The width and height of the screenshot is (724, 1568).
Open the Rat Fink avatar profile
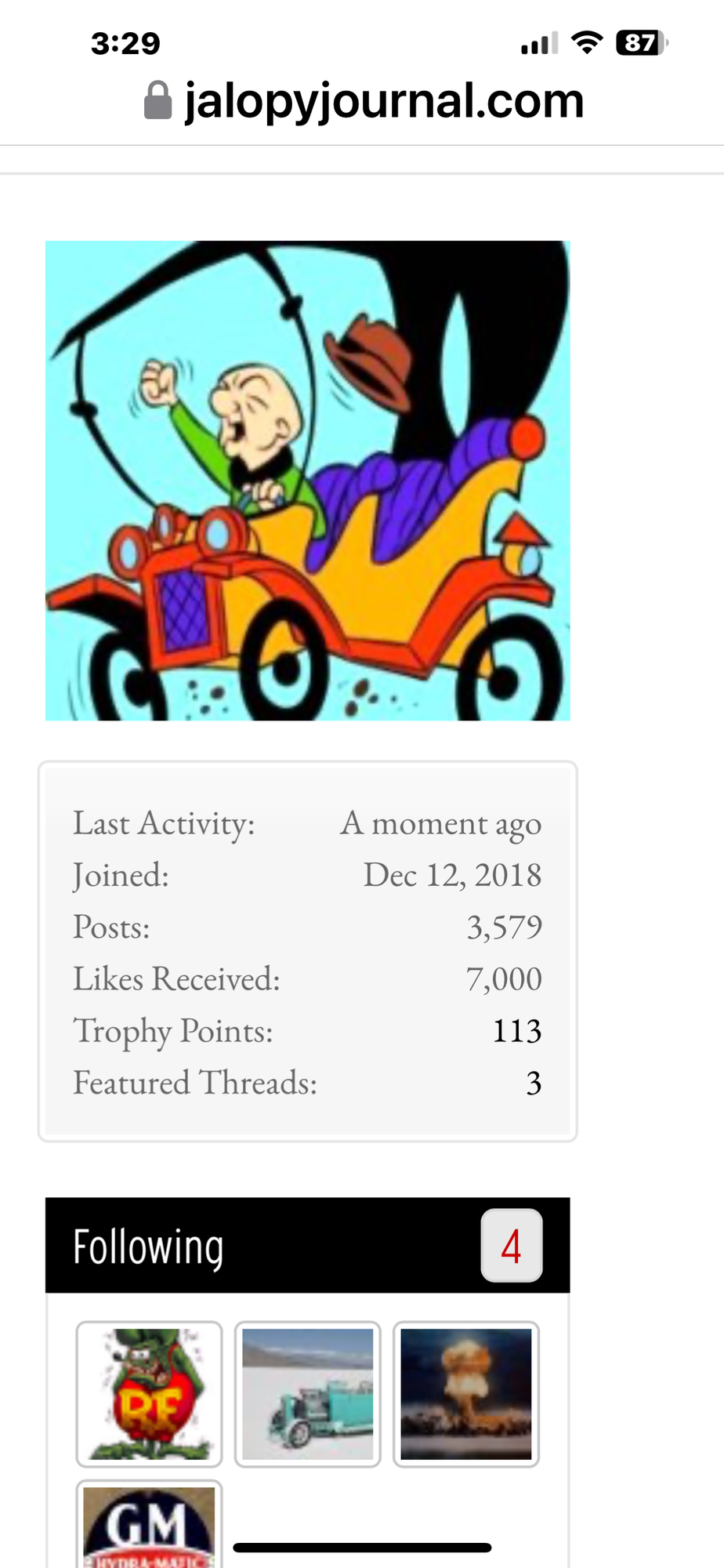(149, 1394)
